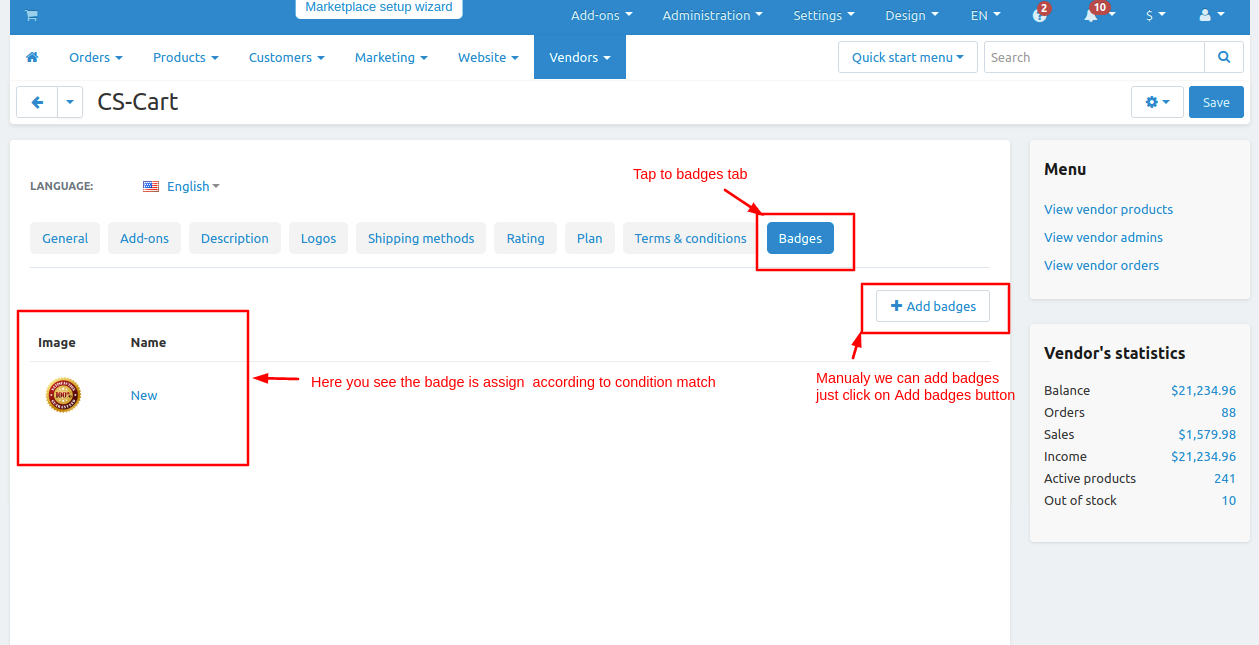Expand the currency $ dropdown
1259x645 pixels.
click(x=1155, y=15)
